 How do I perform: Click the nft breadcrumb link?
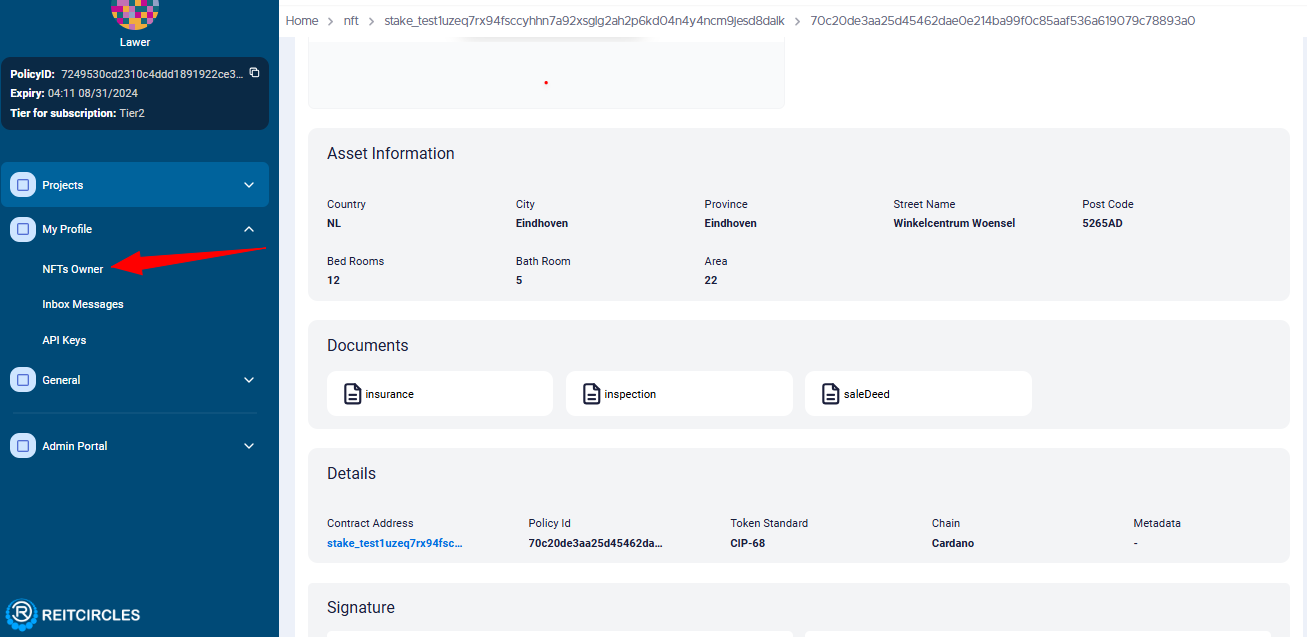351,20
